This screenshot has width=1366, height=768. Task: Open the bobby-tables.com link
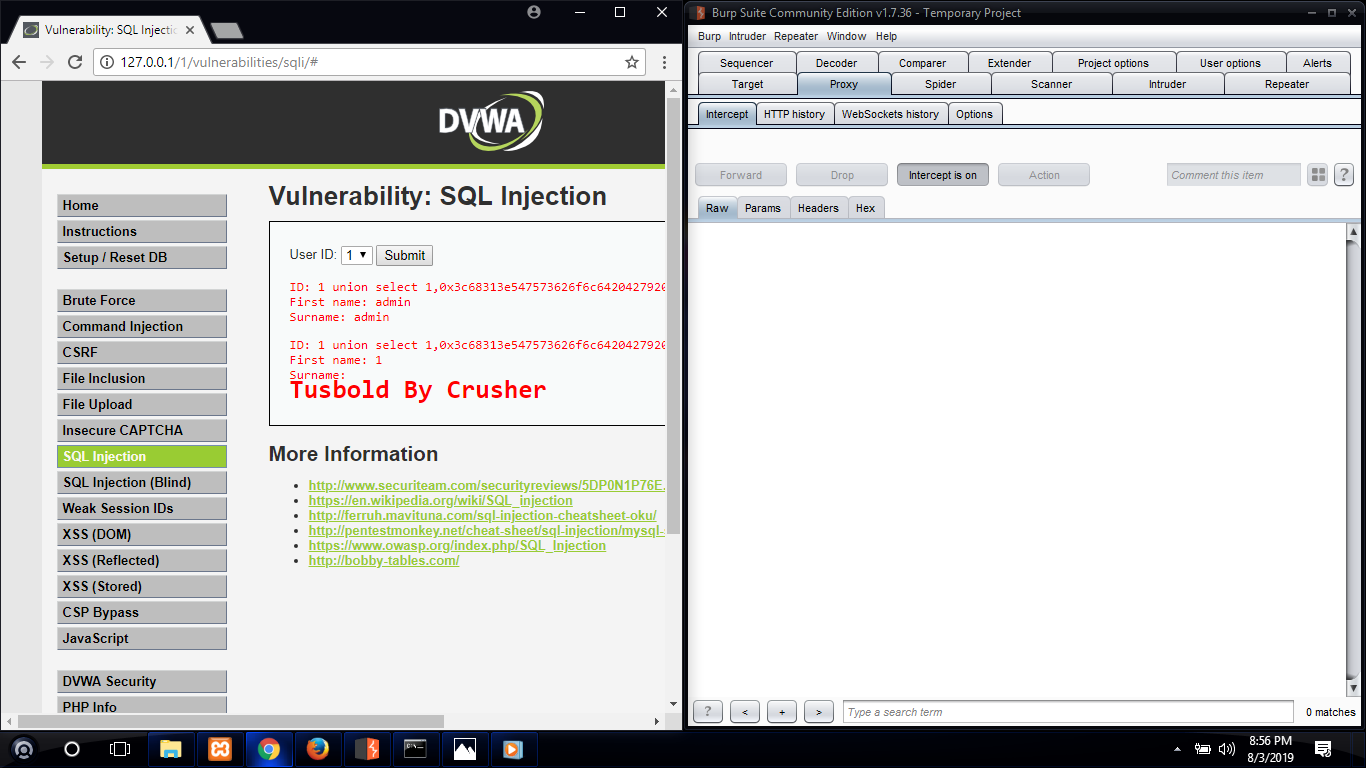(384, 560)
